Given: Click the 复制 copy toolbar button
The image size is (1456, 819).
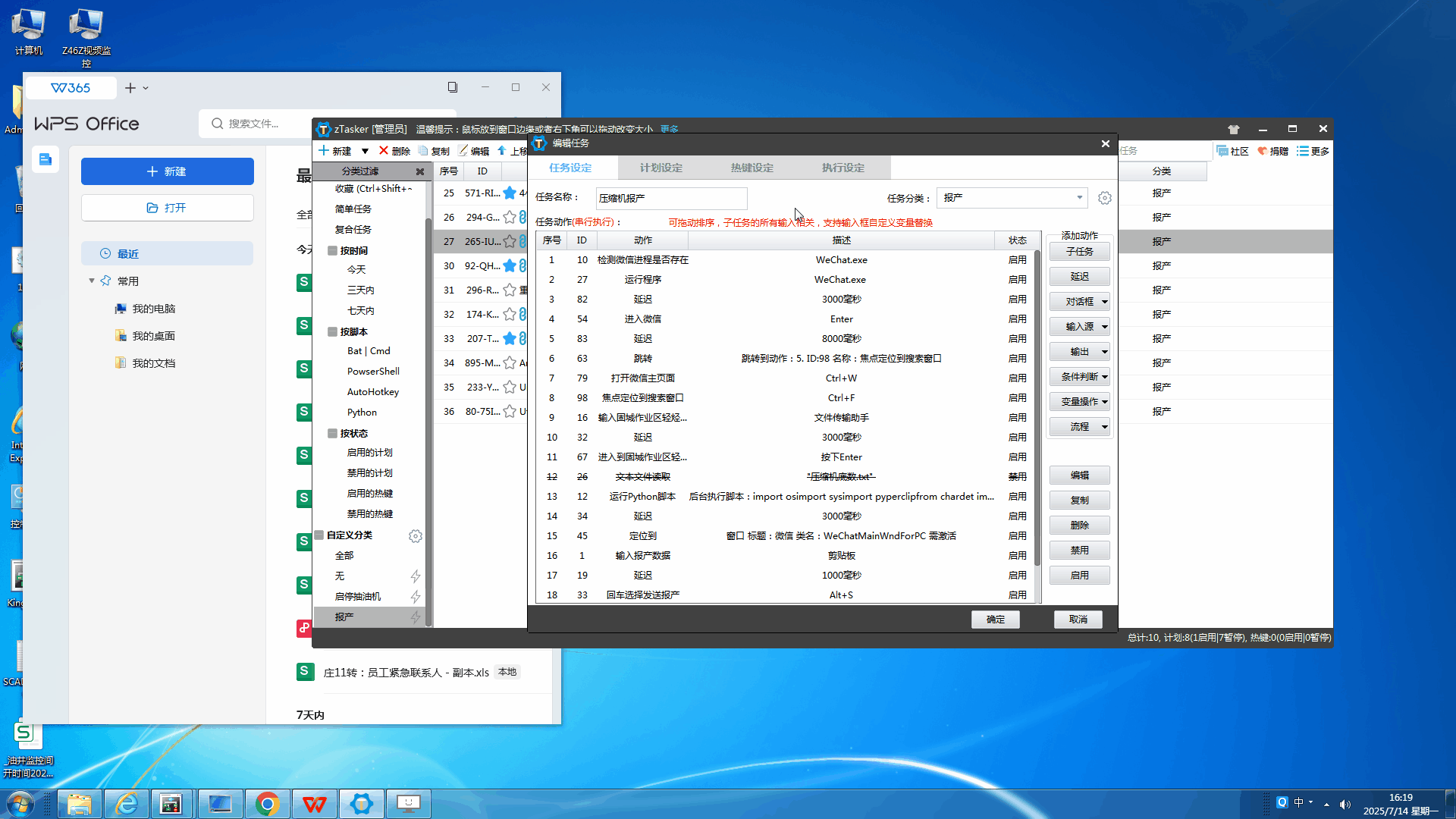Looking at the screenshot, I should [x=434, y=151].
